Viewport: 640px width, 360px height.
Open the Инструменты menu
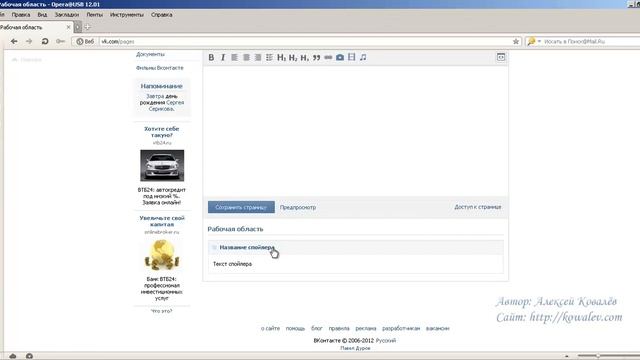point(127,15)
